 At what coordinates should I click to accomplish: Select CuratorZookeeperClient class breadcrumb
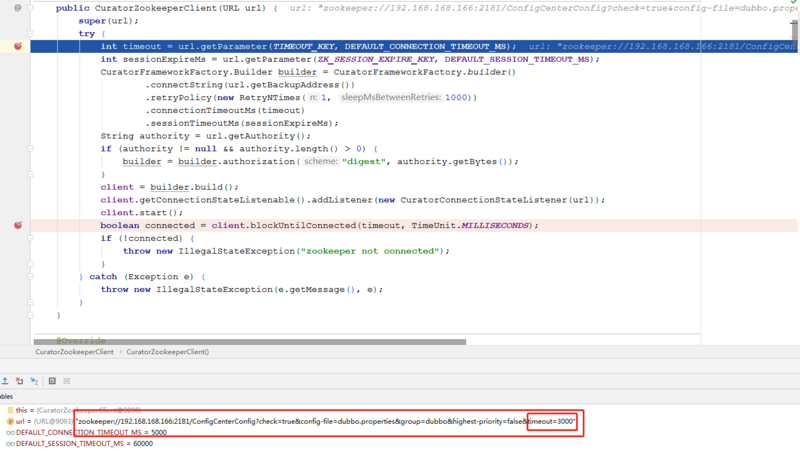point(74,352)
